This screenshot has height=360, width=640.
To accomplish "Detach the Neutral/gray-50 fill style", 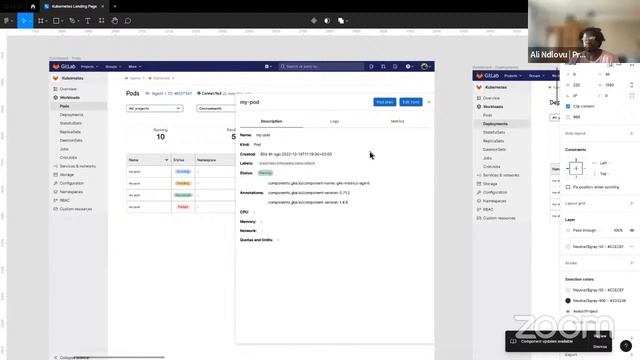I will click(x=632, y=247).
